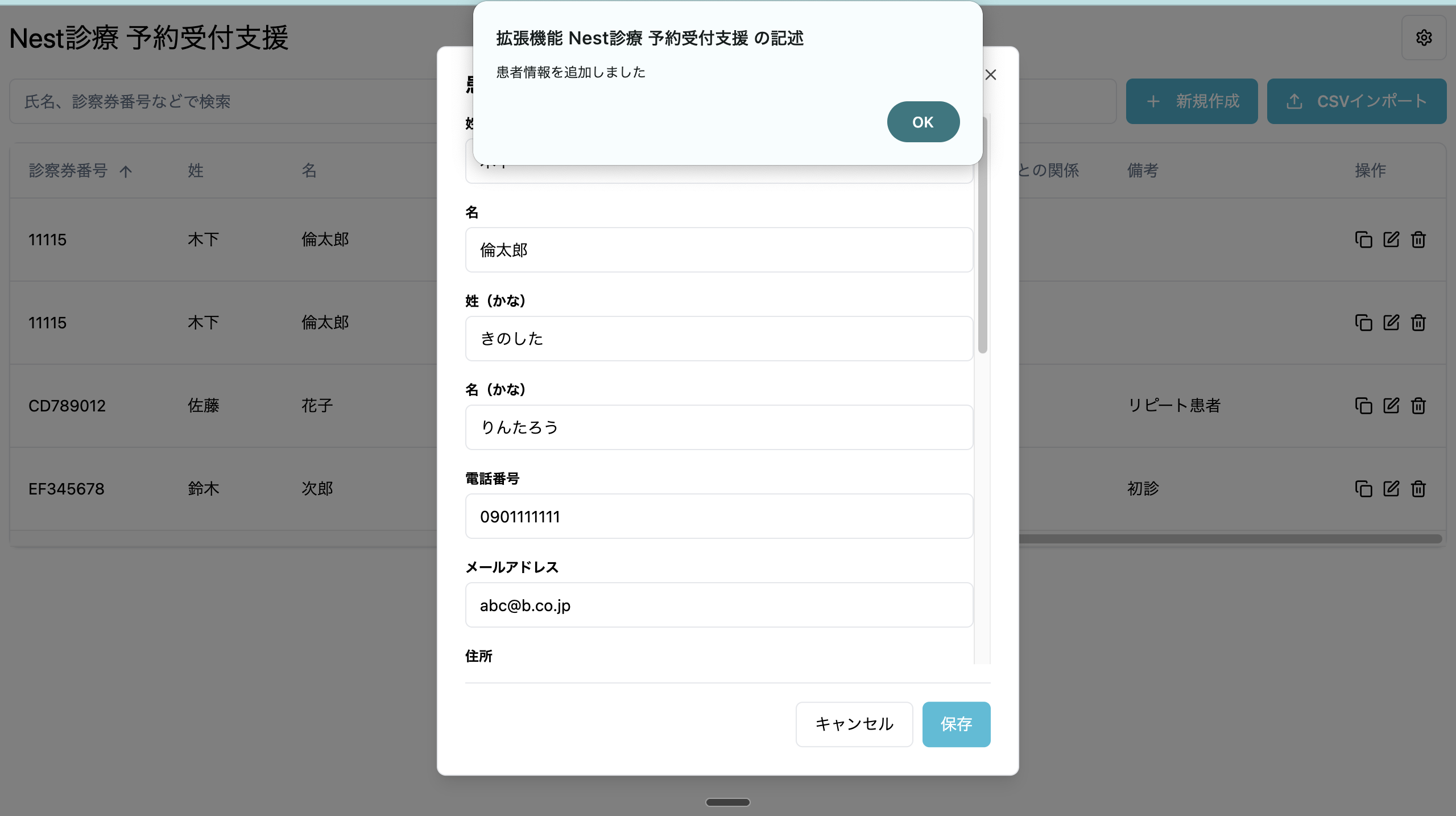Delete the first 11115 patient row

[1418, 240]
